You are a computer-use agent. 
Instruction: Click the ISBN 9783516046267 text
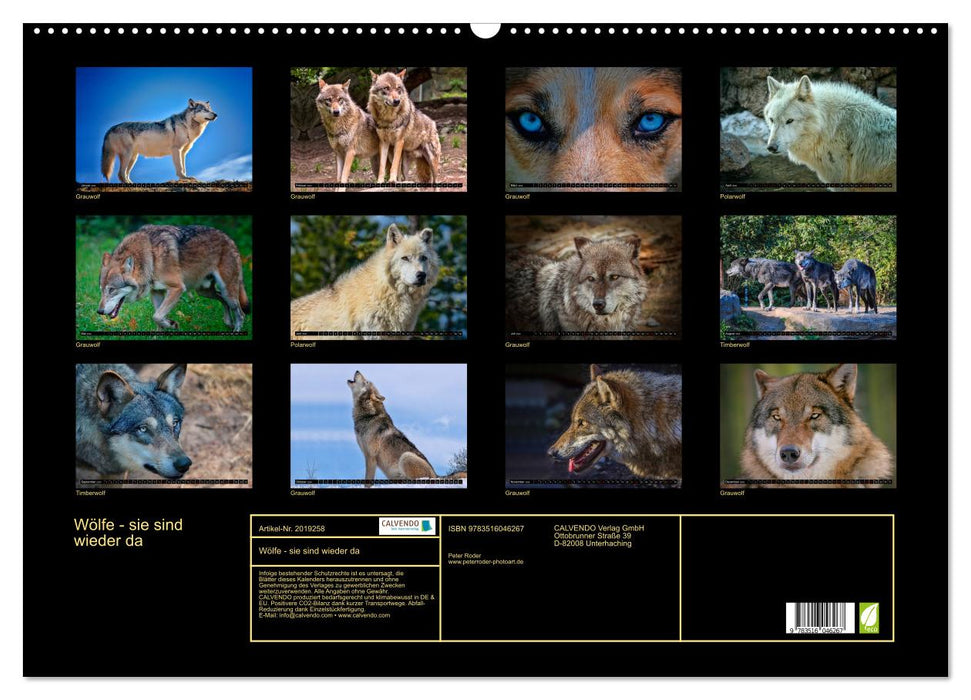pyautogui.click(x=486, y=528)
